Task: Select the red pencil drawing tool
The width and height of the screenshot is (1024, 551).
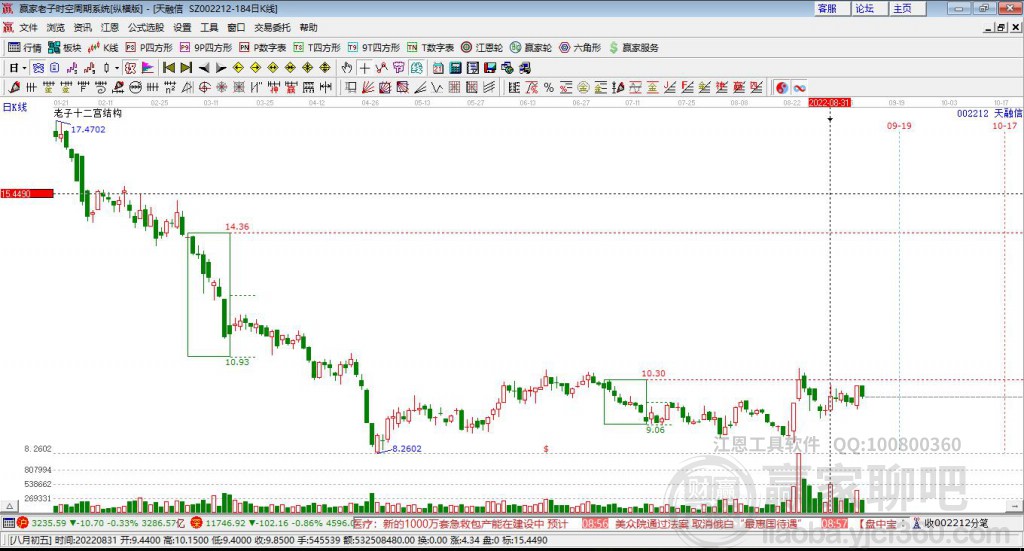Action: coord(14,87)
